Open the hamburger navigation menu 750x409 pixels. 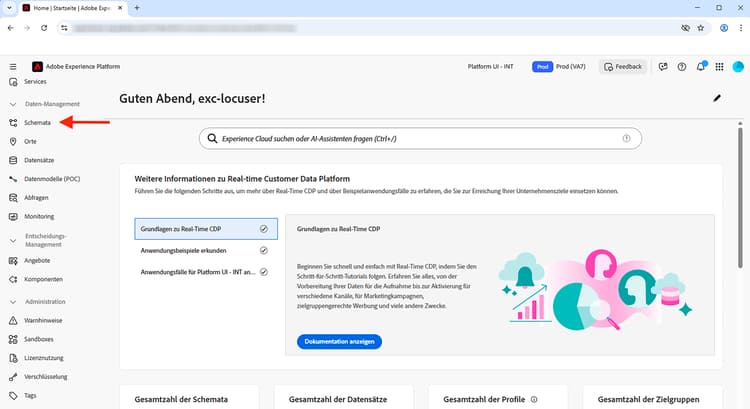click(x=13, y=66)
